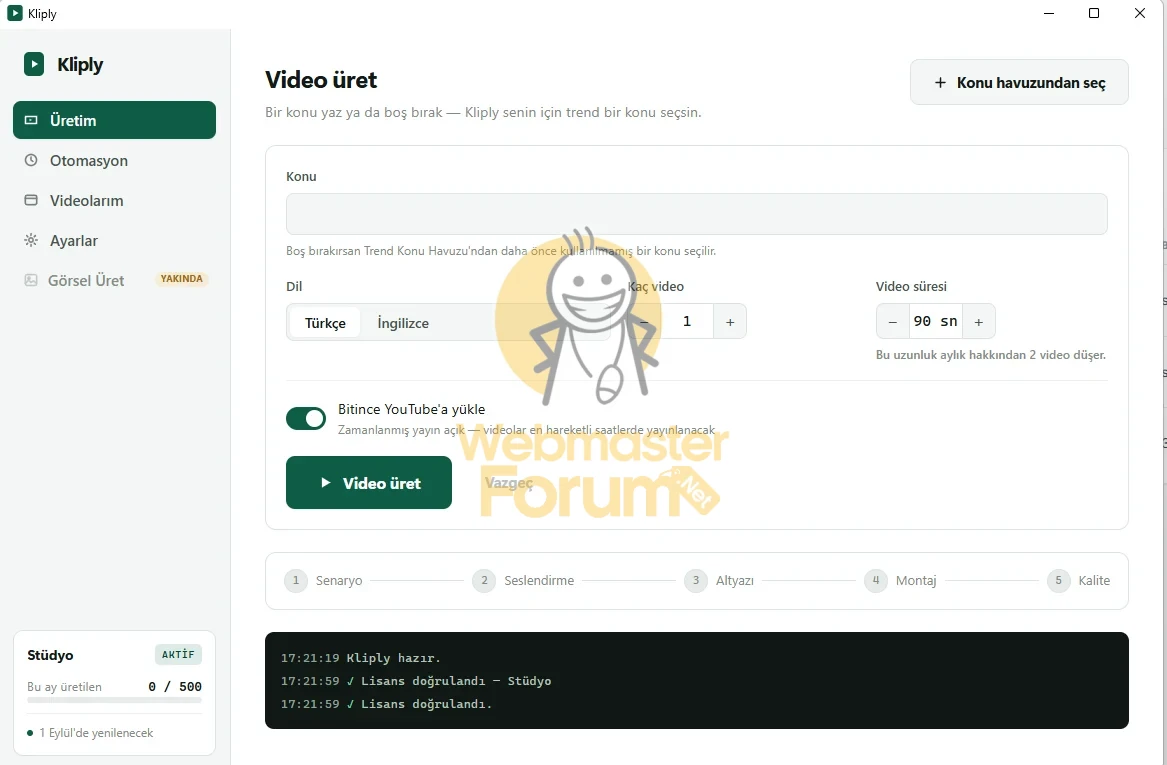
Task: Select Türkçe language option
Action: pyautogui.click(x=325, y=323)
